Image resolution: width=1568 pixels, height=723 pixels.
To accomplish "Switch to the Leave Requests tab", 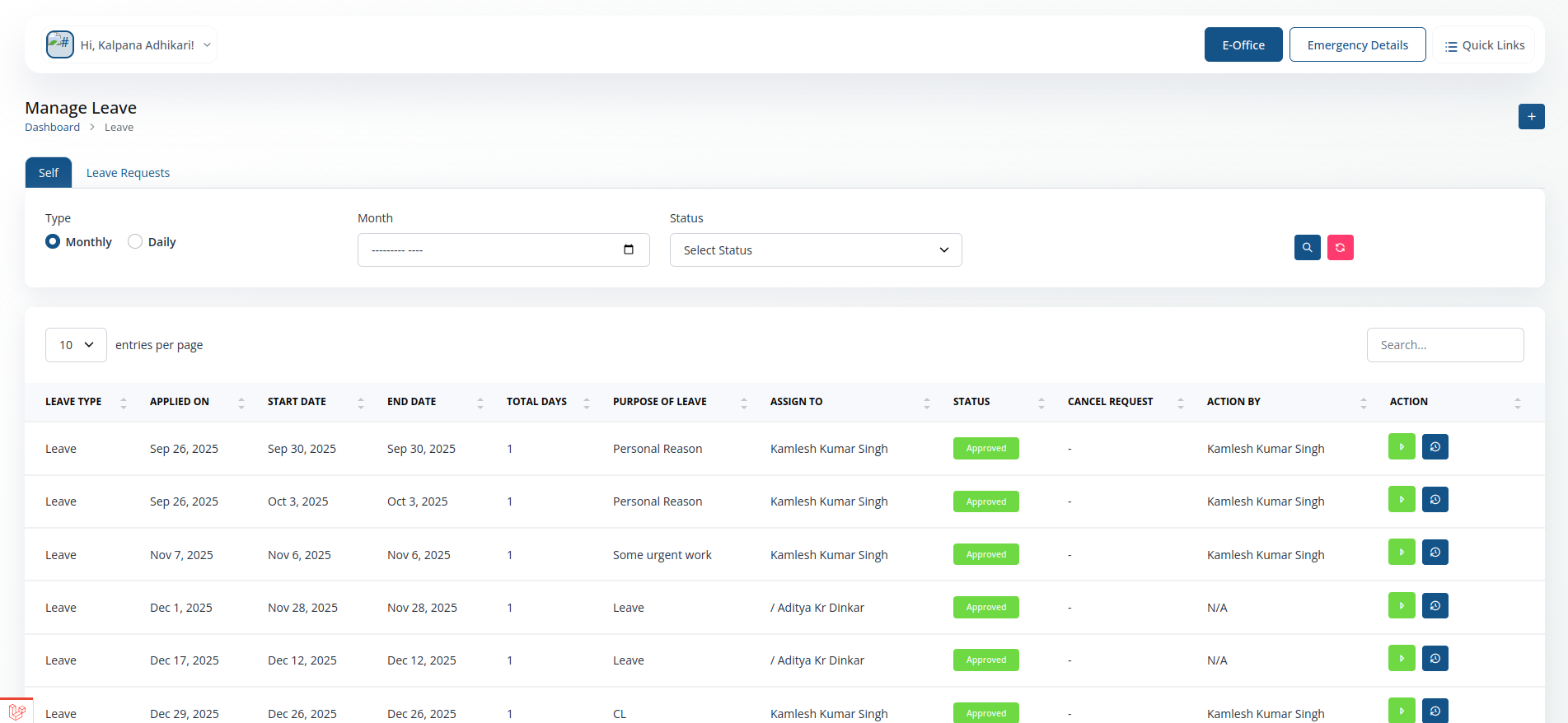I will [x=128, y=173].
